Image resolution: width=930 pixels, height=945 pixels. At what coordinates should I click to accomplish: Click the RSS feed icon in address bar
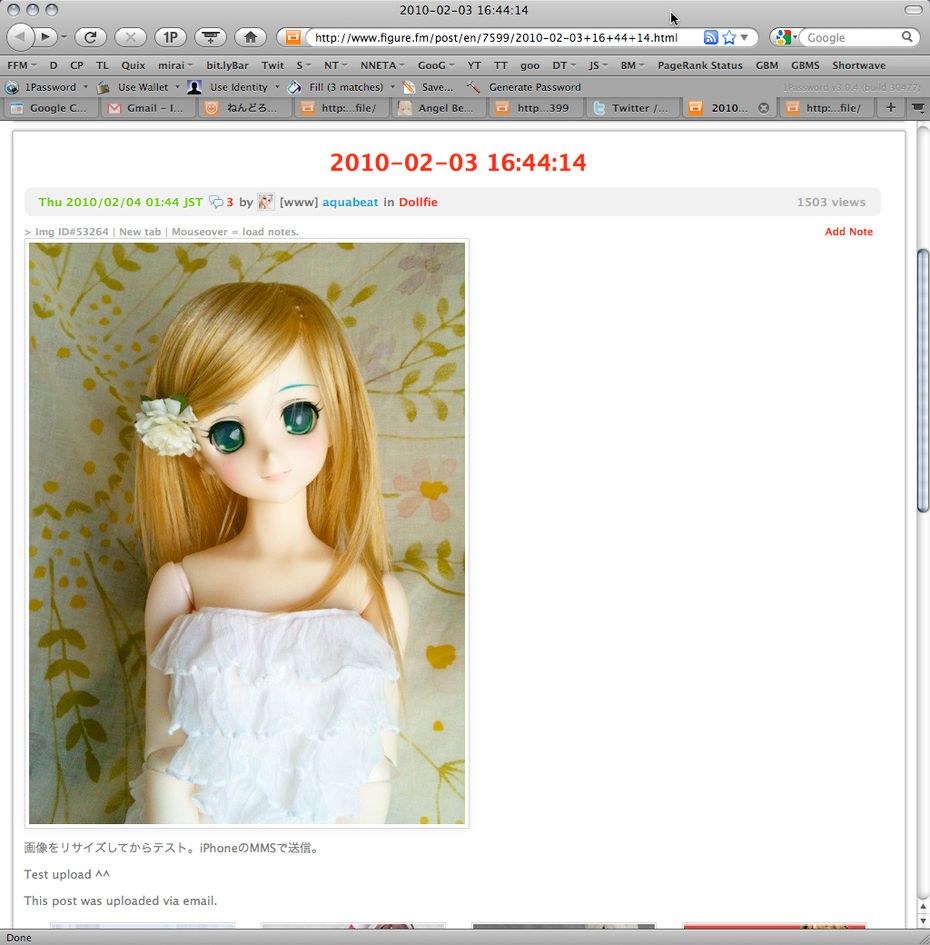711,37
